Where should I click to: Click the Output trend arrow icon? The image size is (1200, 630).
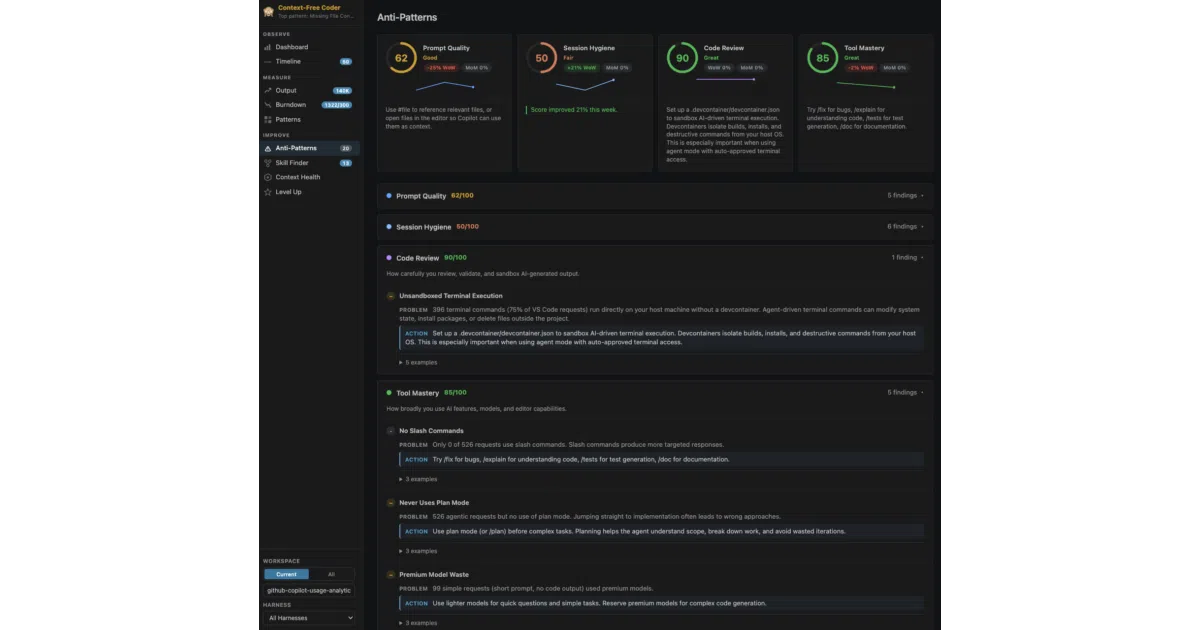[x=267, y=90]
